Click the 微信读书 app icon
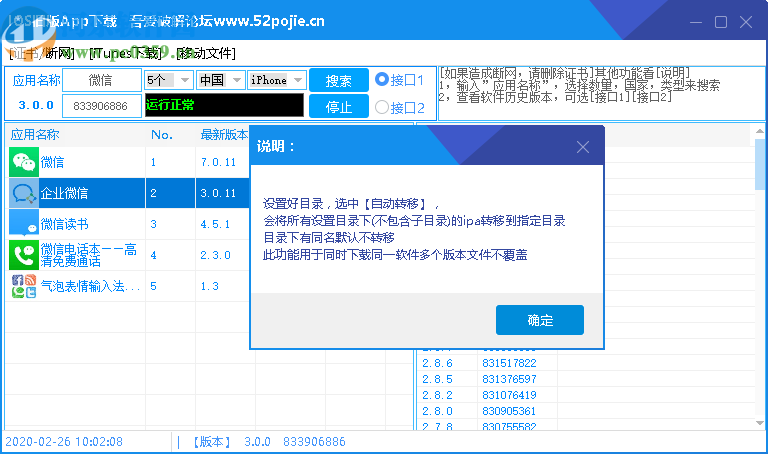 tap(24, 224)
